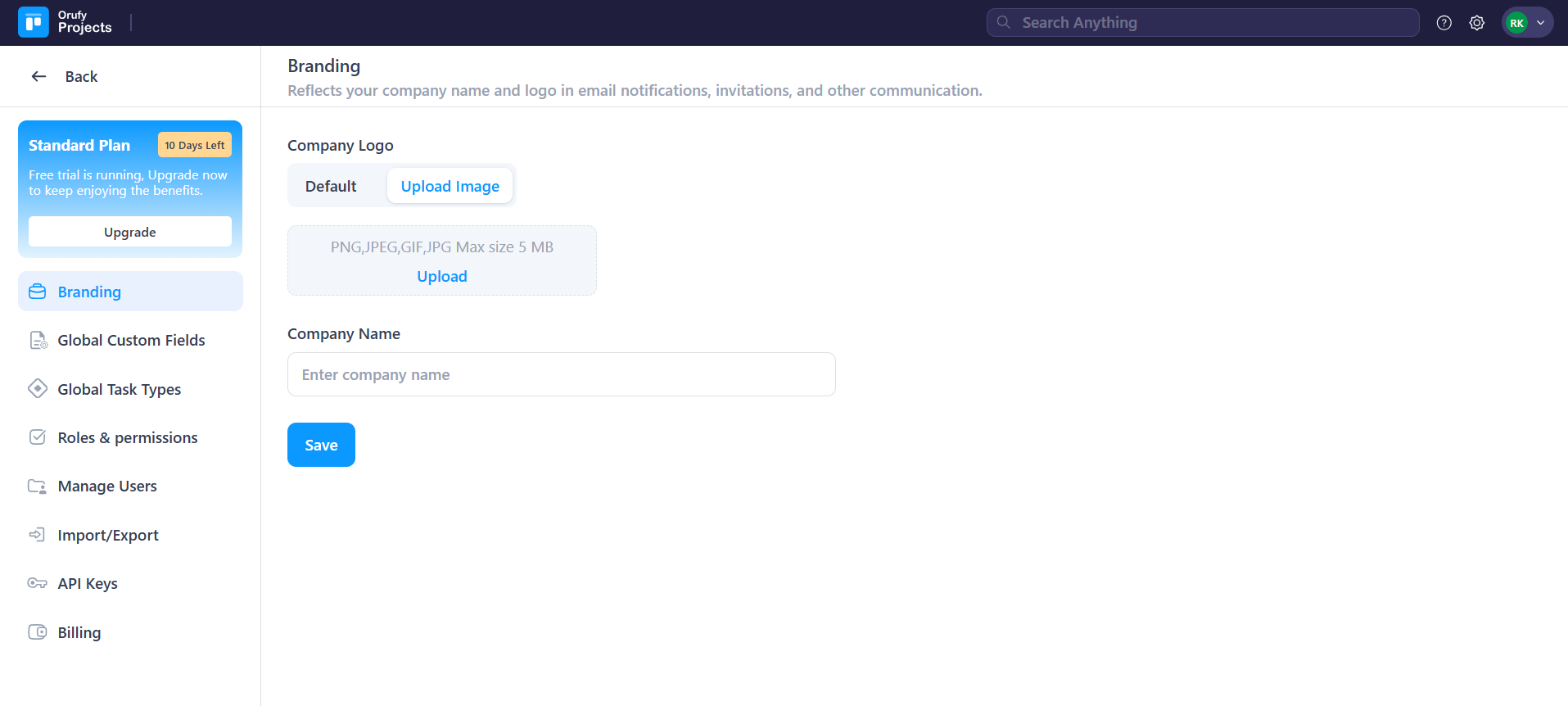This screenshot has width=1568, height=706.
Task: Select the Upload Image logo option
Action: pos(450,186)
